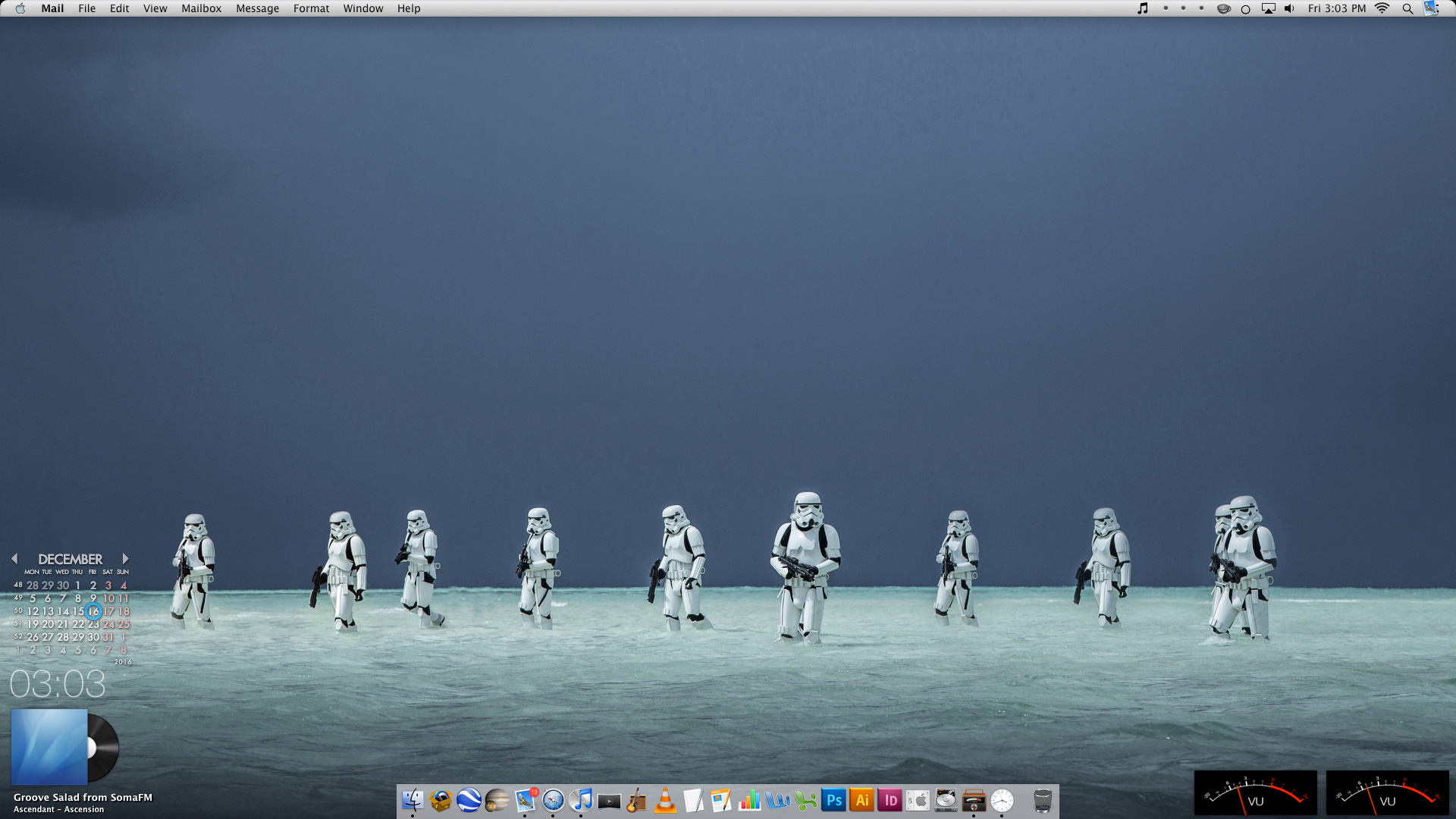Open the Window menu
Viewport: 1456px width, 819px height.
(x=362, y=8)
